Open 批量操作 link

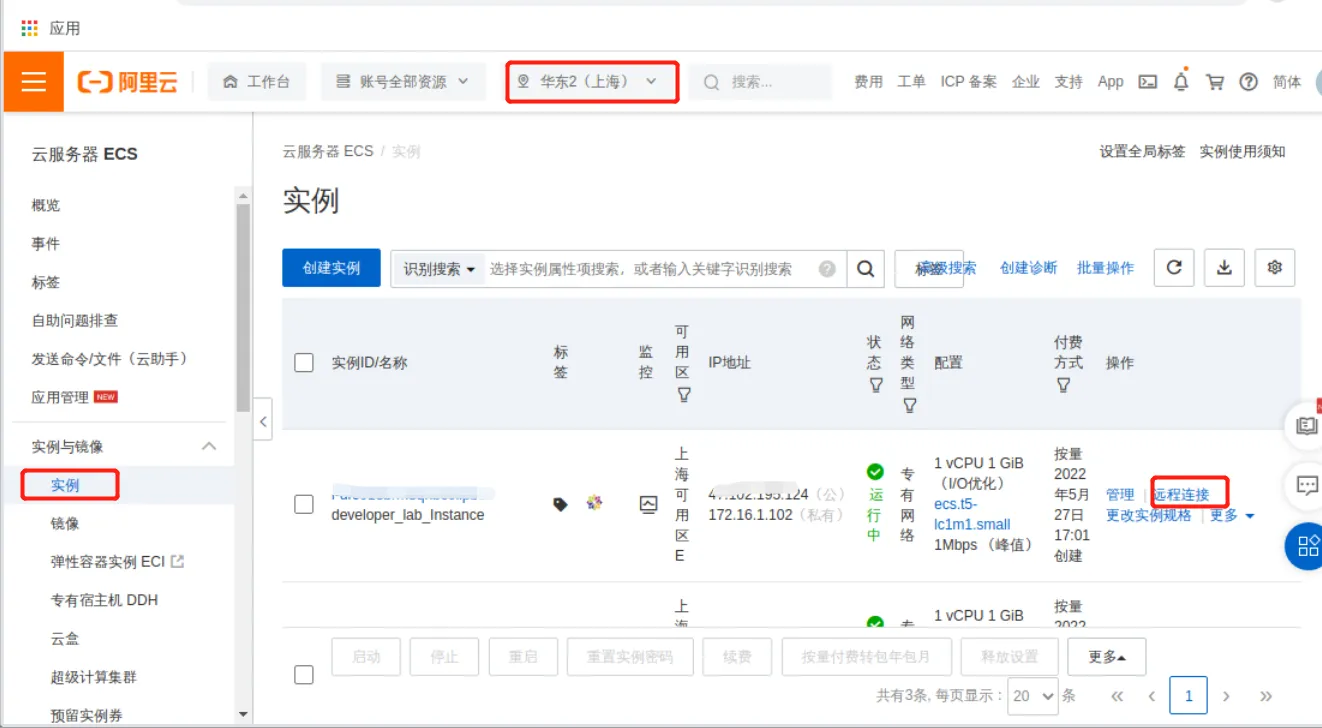1105,268
